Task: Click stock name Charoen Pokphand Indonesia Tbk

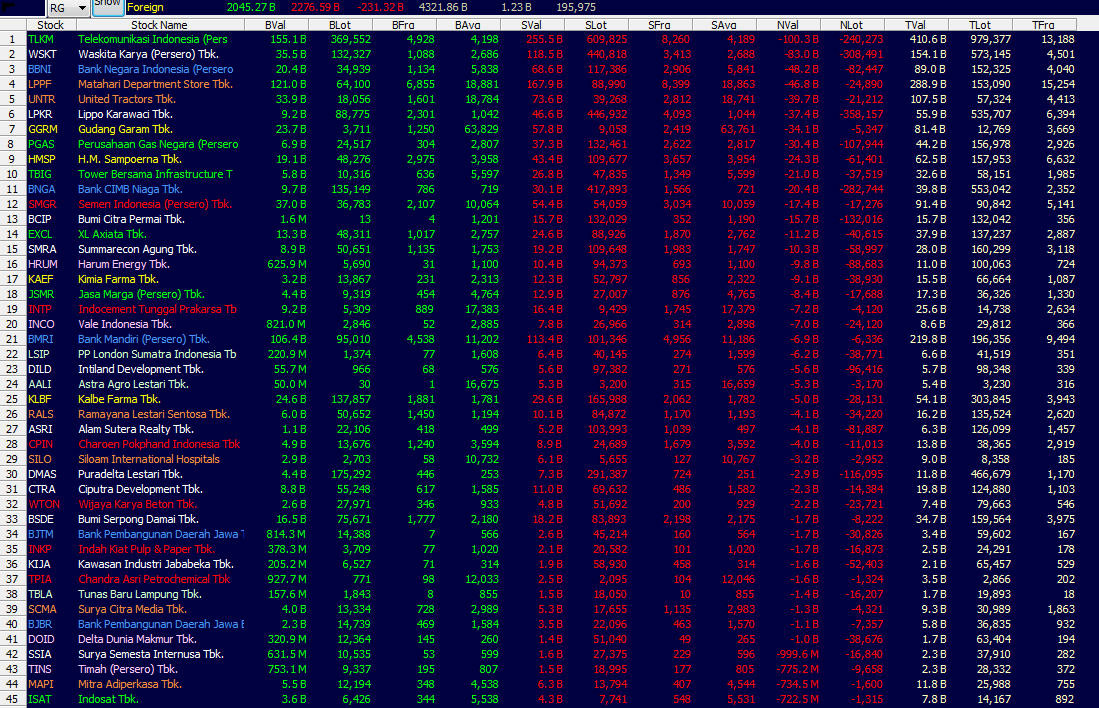Action: (159, 444)
